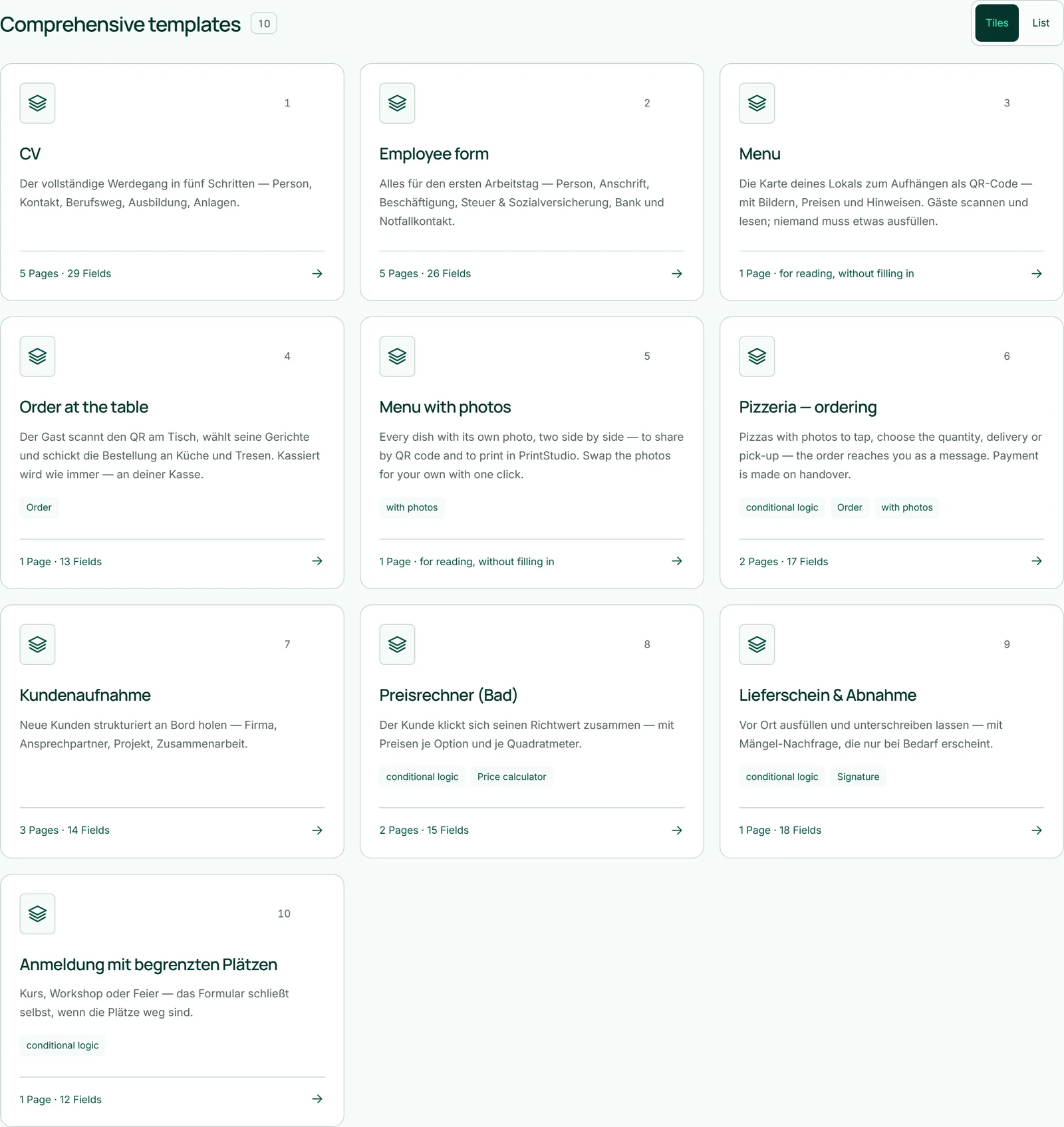Switch to List view
Image resolution: width=1064 pixels, height=1127 pixels.
[x=1041, y=23]
